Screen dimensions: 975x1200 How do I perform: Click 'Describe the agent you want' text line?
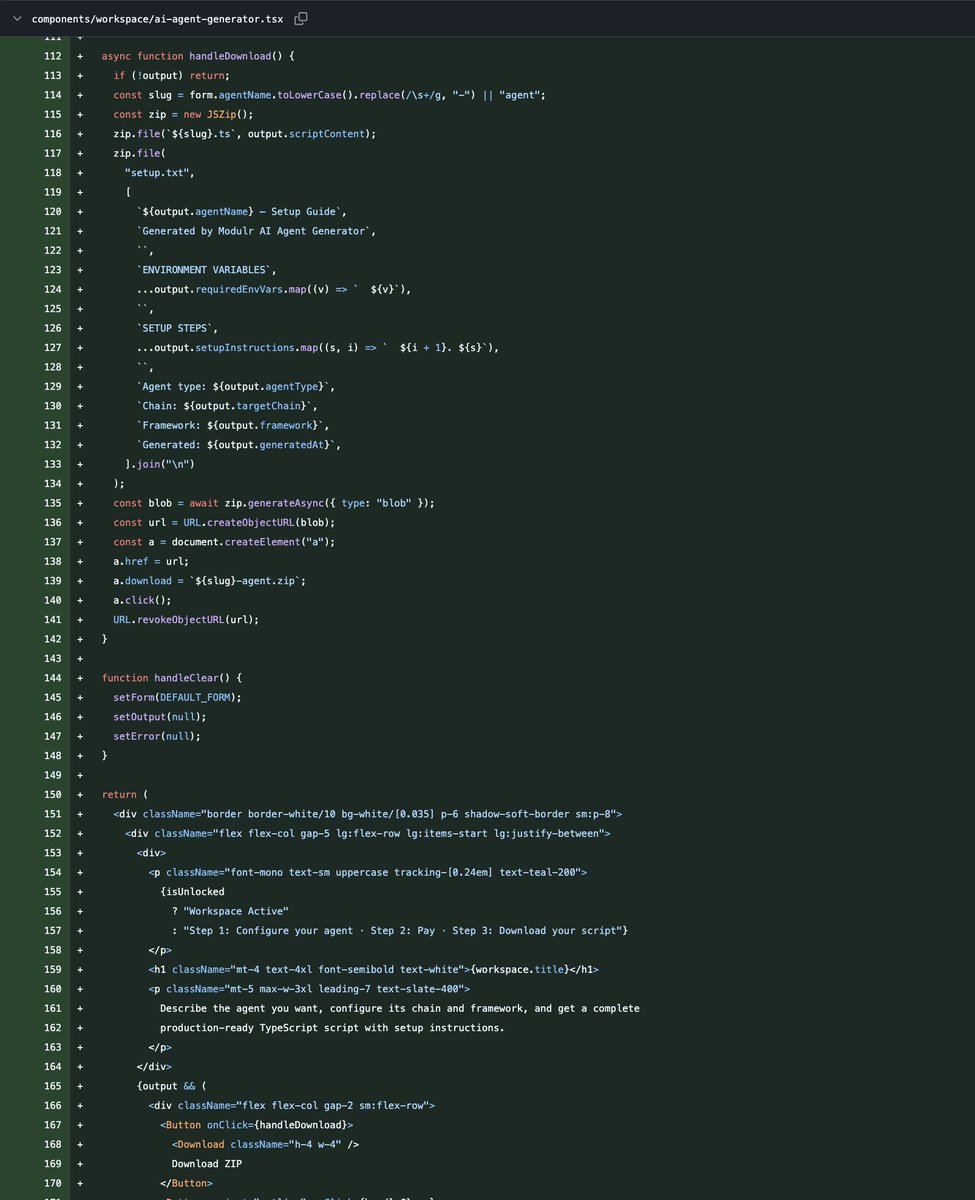[x=400, y=1008]
